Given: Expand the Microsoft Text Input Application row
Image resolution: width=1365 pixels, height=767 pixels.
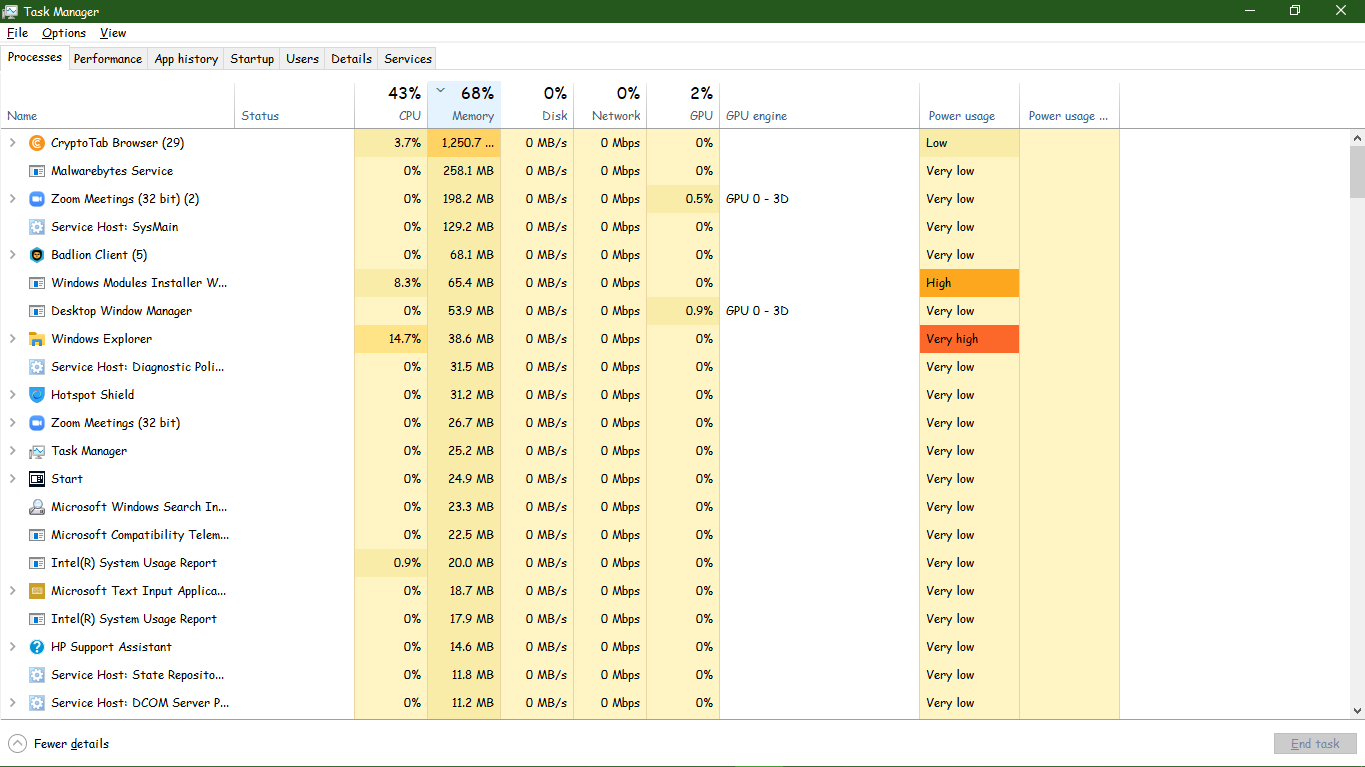Looking at the screenshot, I should click(x=13, y=591).
